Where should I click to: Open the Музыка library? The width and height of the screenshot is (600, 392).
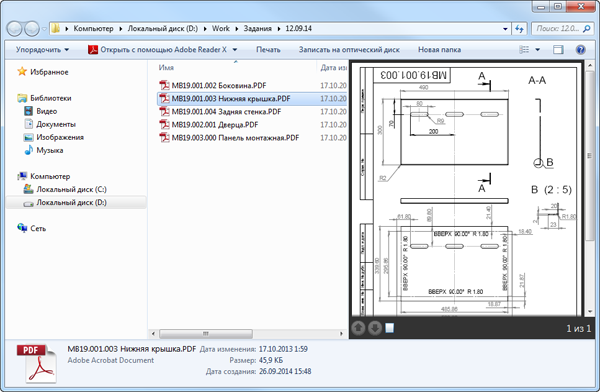50,150
